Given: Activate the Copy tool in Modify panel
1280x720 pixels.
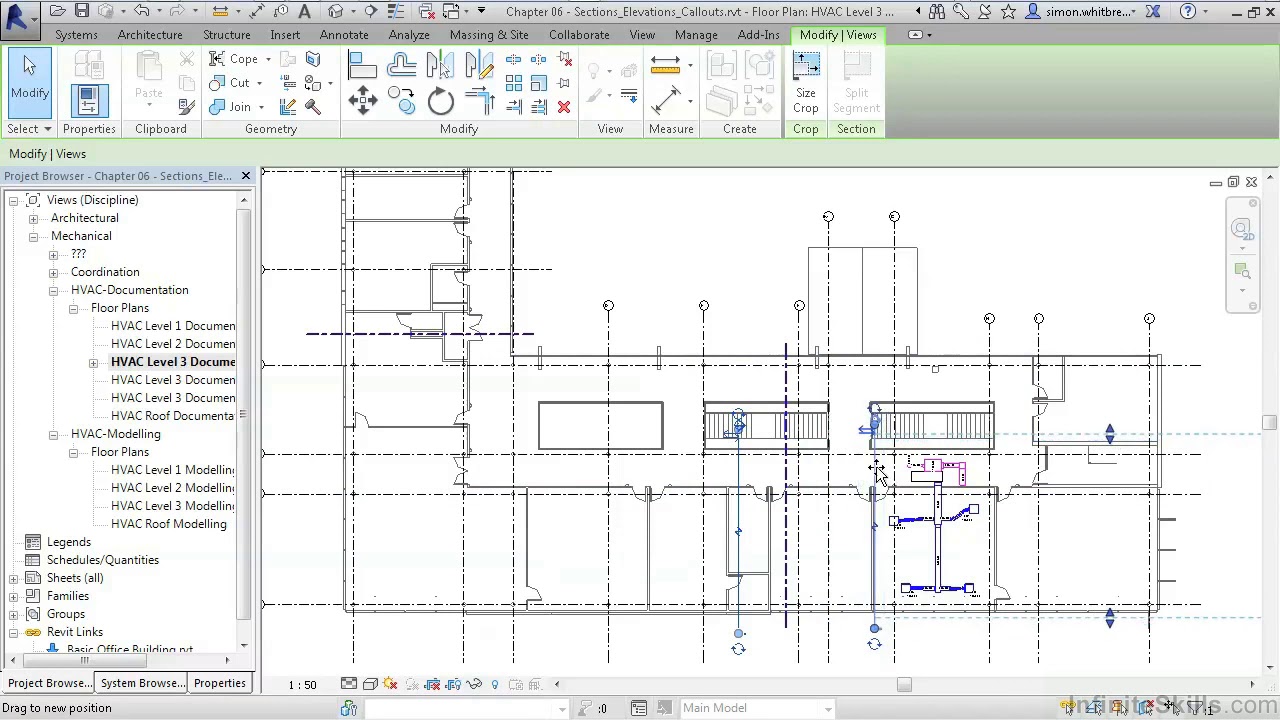Looking at the screenshot, I should pos(401,101).
